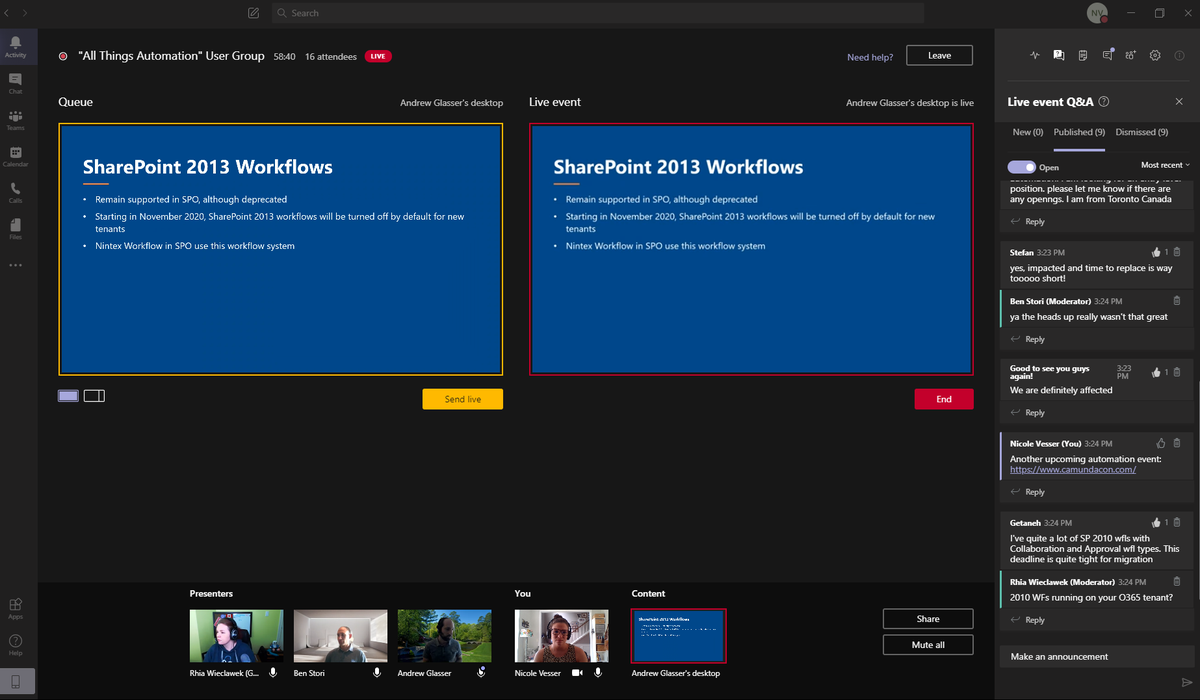Screen dimensions: 1200x700
Task: Click the mobile app download icon
Action: (x=16, y=681)
